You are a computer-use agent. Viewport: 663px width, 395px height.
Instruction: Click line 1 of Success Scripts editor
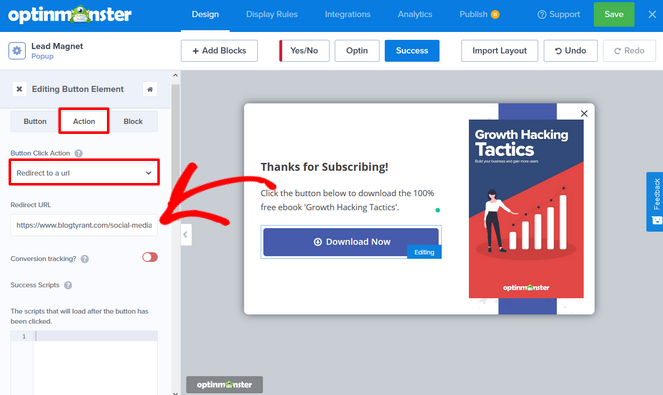pos(96,336)
